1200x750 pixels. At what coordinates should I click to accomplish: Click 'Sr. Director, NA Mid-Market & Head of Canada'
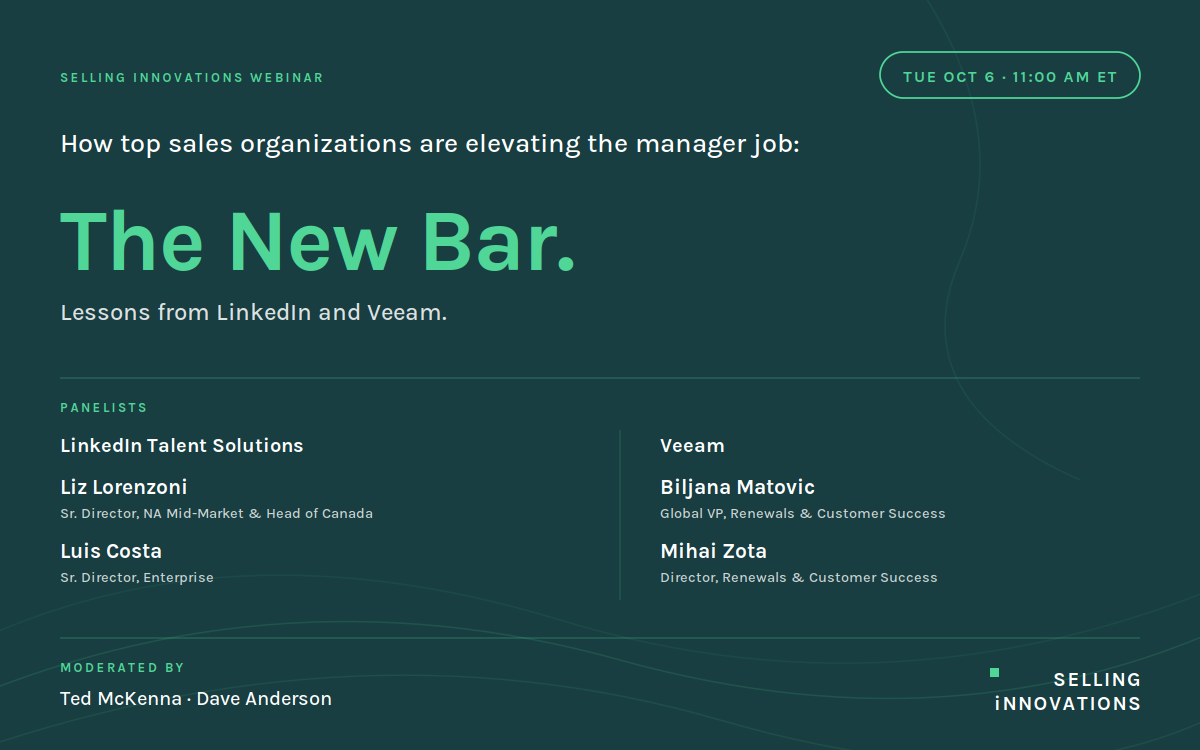coord(217,513)
